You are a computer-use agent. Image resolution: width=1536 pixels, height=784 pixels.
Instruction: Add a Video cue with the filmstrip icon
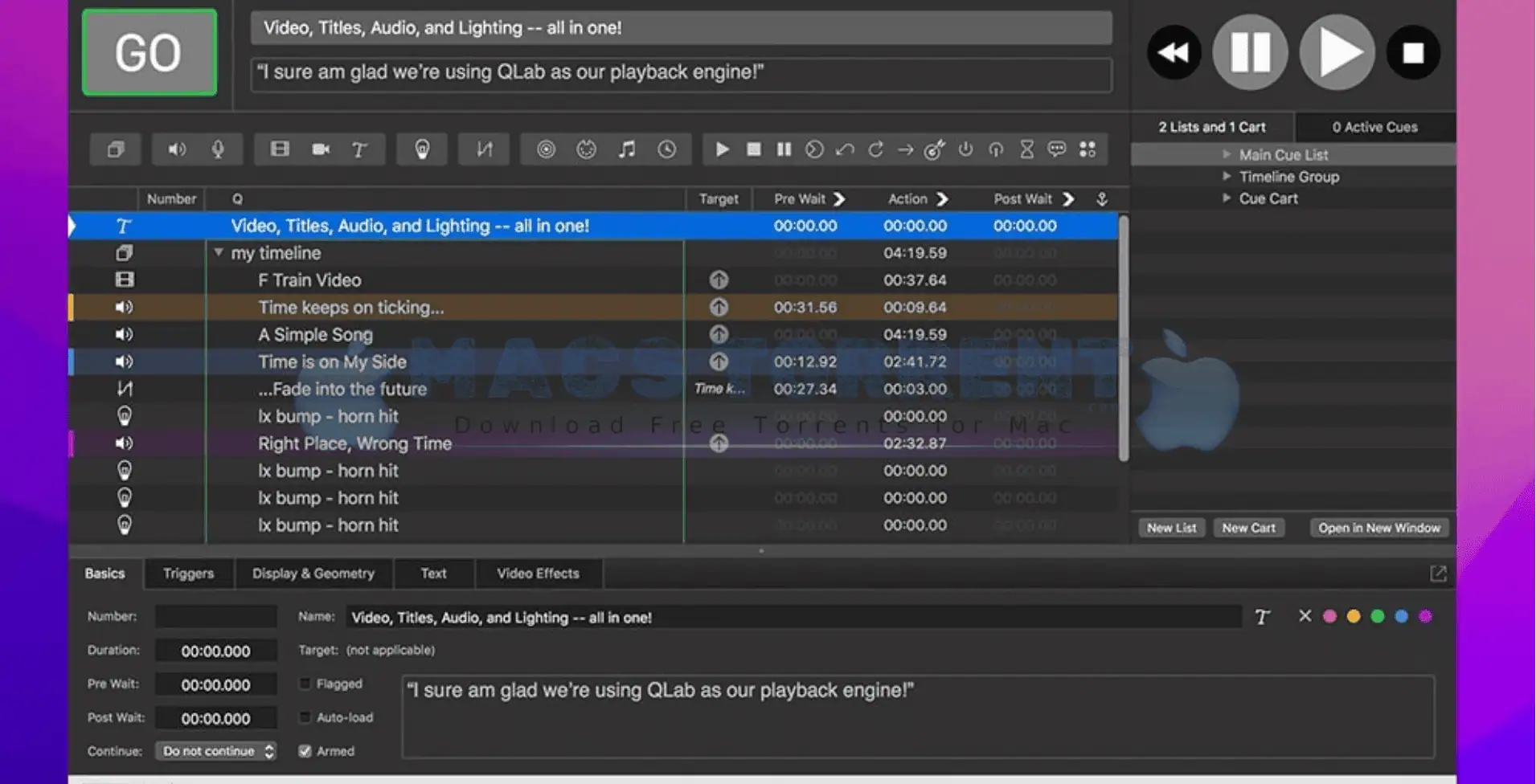(x=279, y=149)
